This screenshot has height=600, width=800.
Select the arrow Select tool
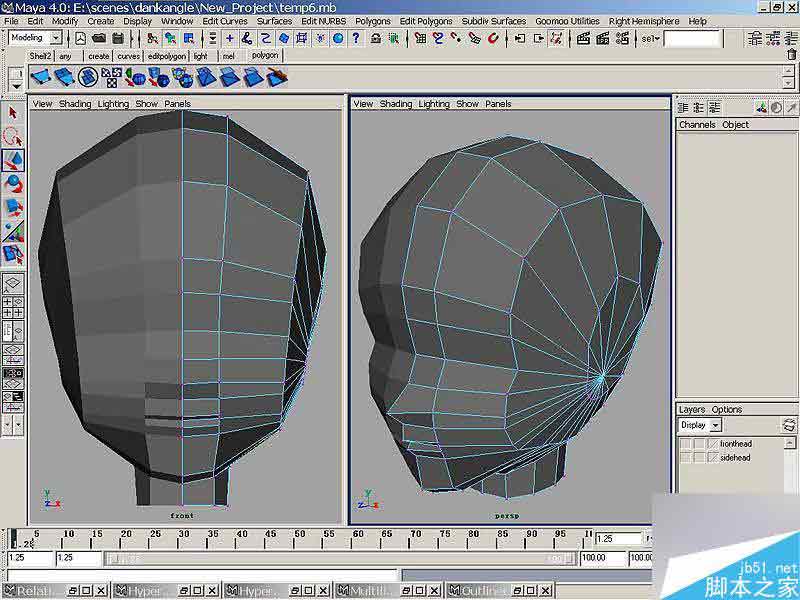coord(13,113)
